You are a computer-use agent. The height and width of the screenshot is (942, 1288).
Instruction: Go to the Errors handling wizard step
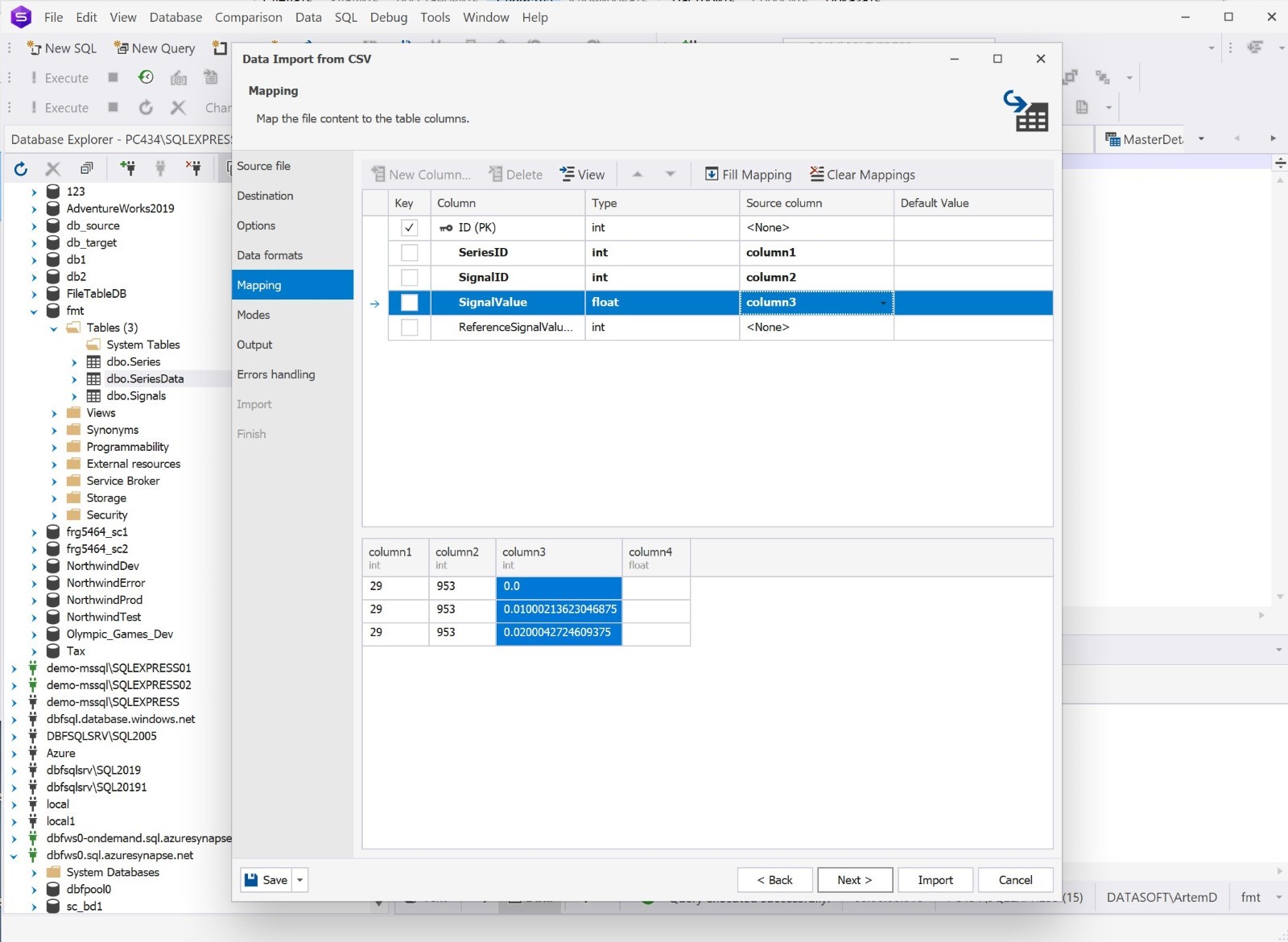click(x=293, y=374)
